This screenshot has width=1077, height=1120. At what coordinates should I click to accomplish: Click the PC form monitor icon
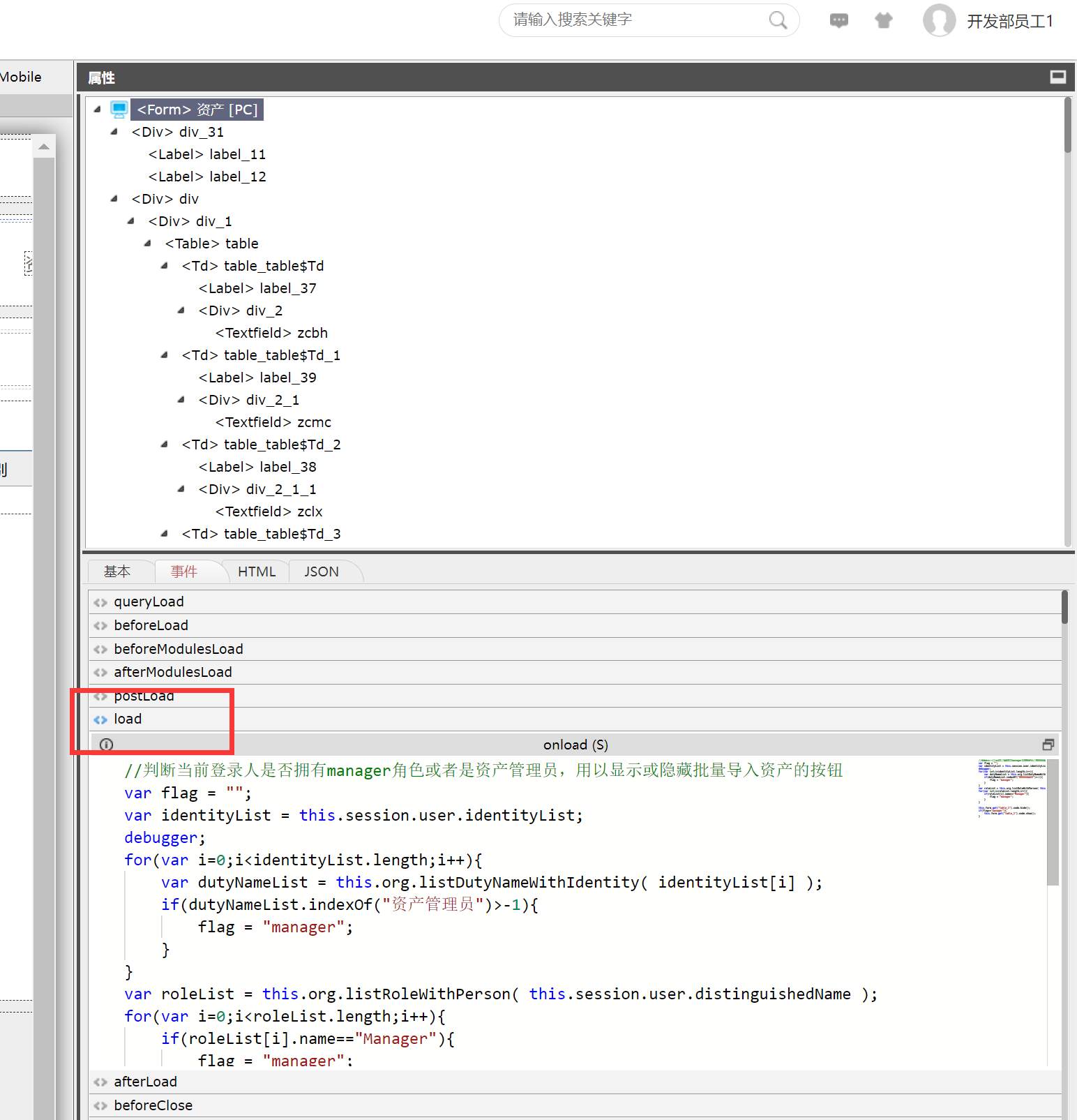[119, 110]
